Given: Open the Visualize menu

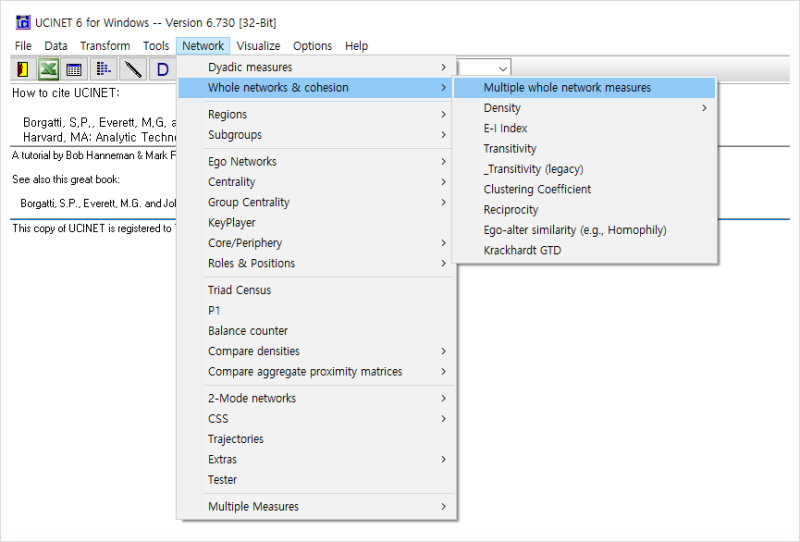Looking at the screenshot, I should point(258,46).
